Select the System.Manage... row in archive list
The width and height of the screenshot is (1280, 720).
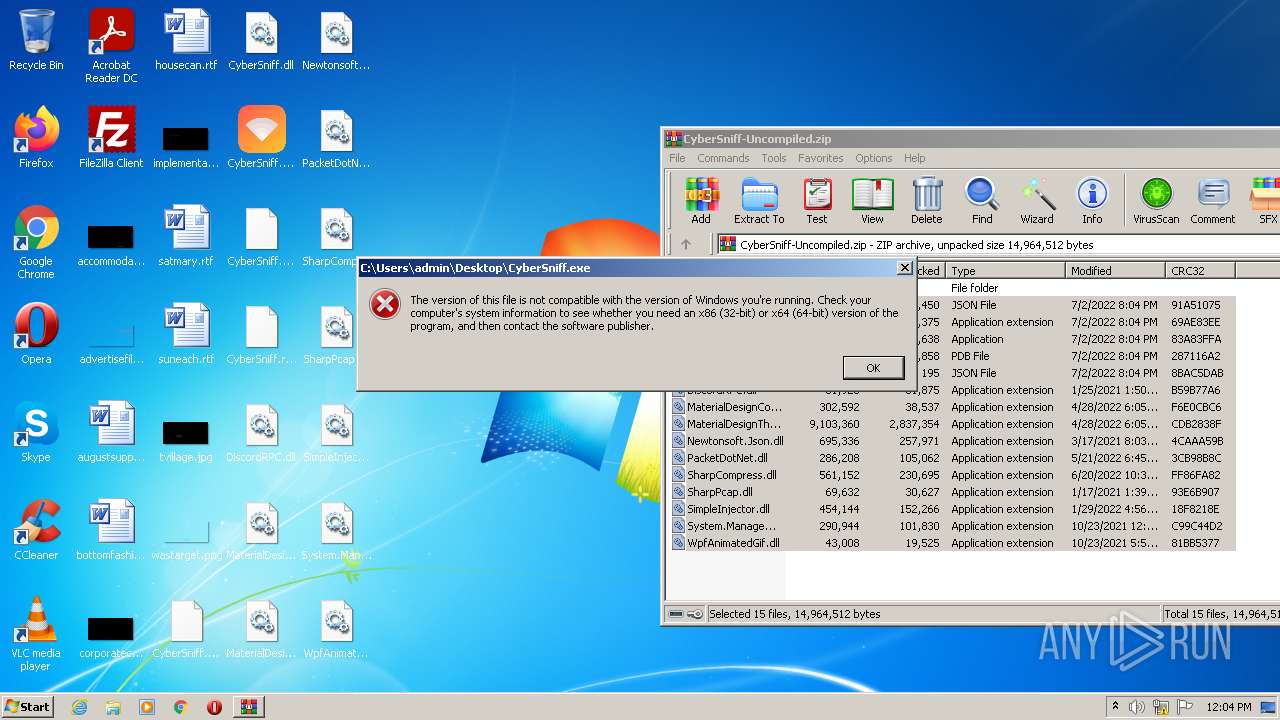[x=953, y=526]
